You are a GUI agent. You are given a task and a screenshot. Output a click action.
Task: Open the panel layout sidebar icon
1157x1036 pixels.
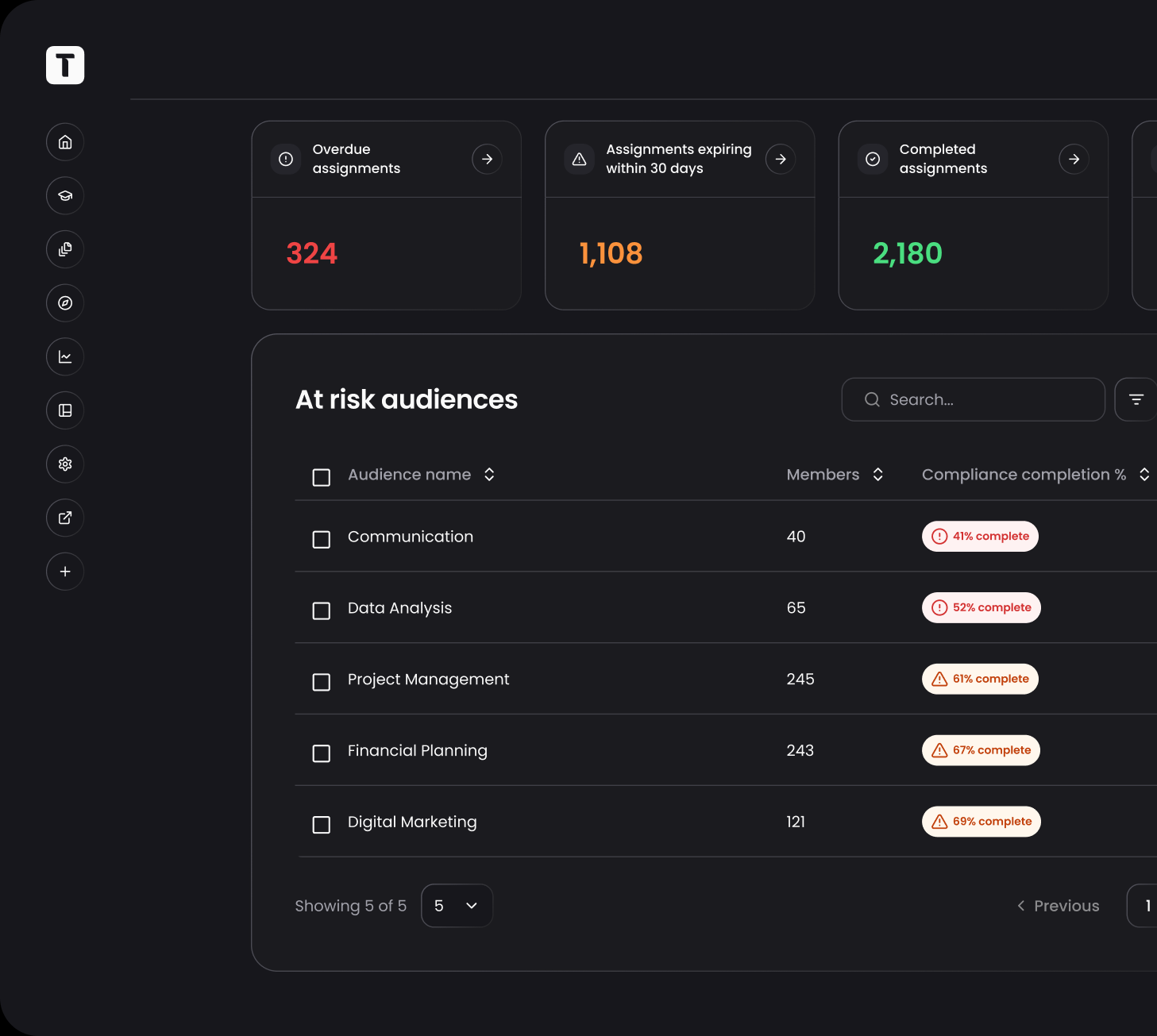click(65, 410)
